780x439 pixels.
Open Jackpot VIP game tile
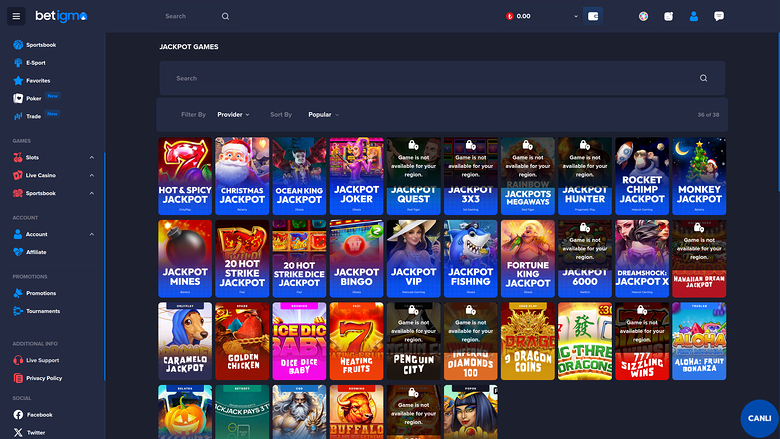pyautogui.click(x=413, y=259)
